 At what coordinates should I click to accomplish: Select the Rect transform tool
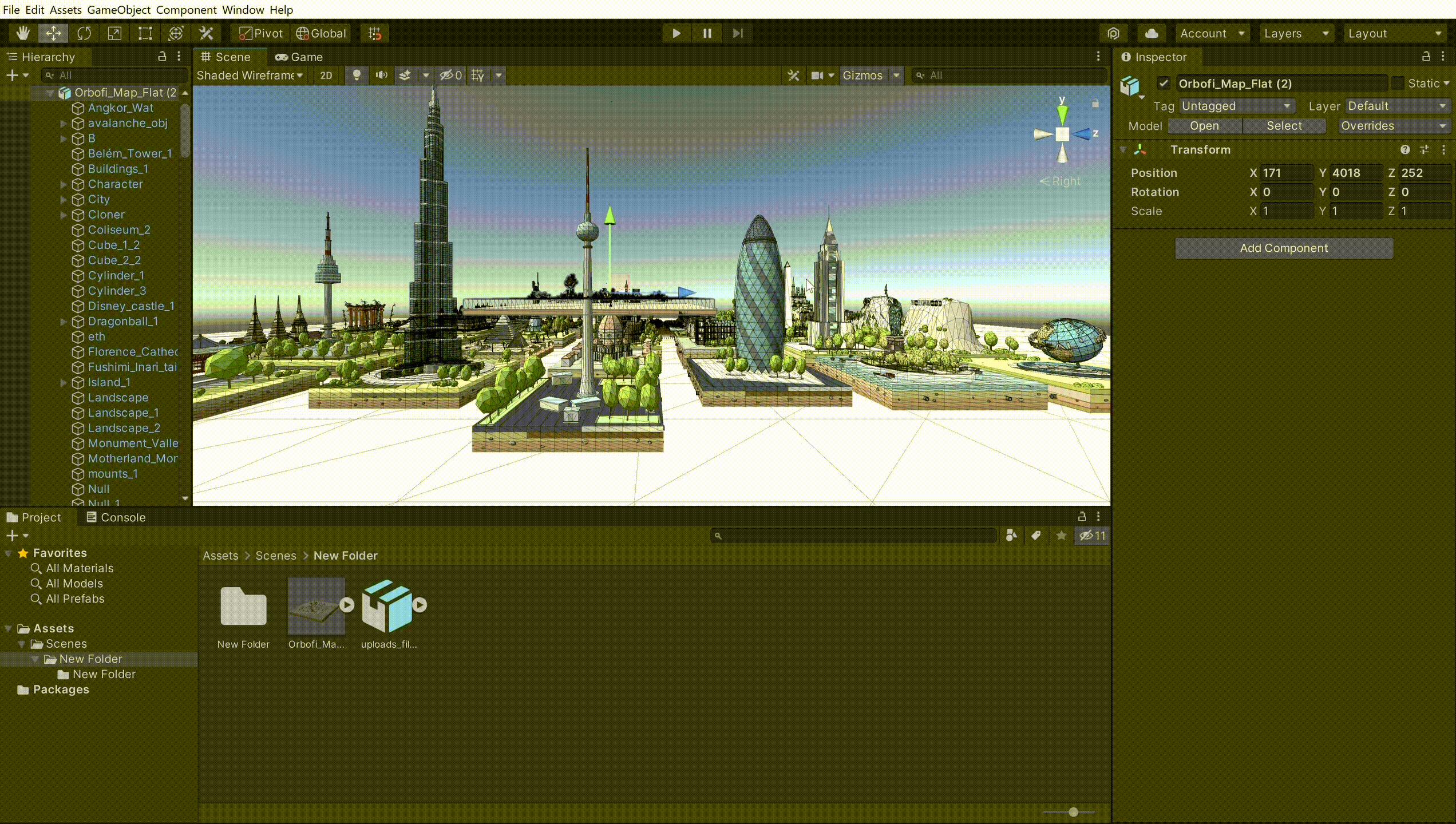point(145,33)
